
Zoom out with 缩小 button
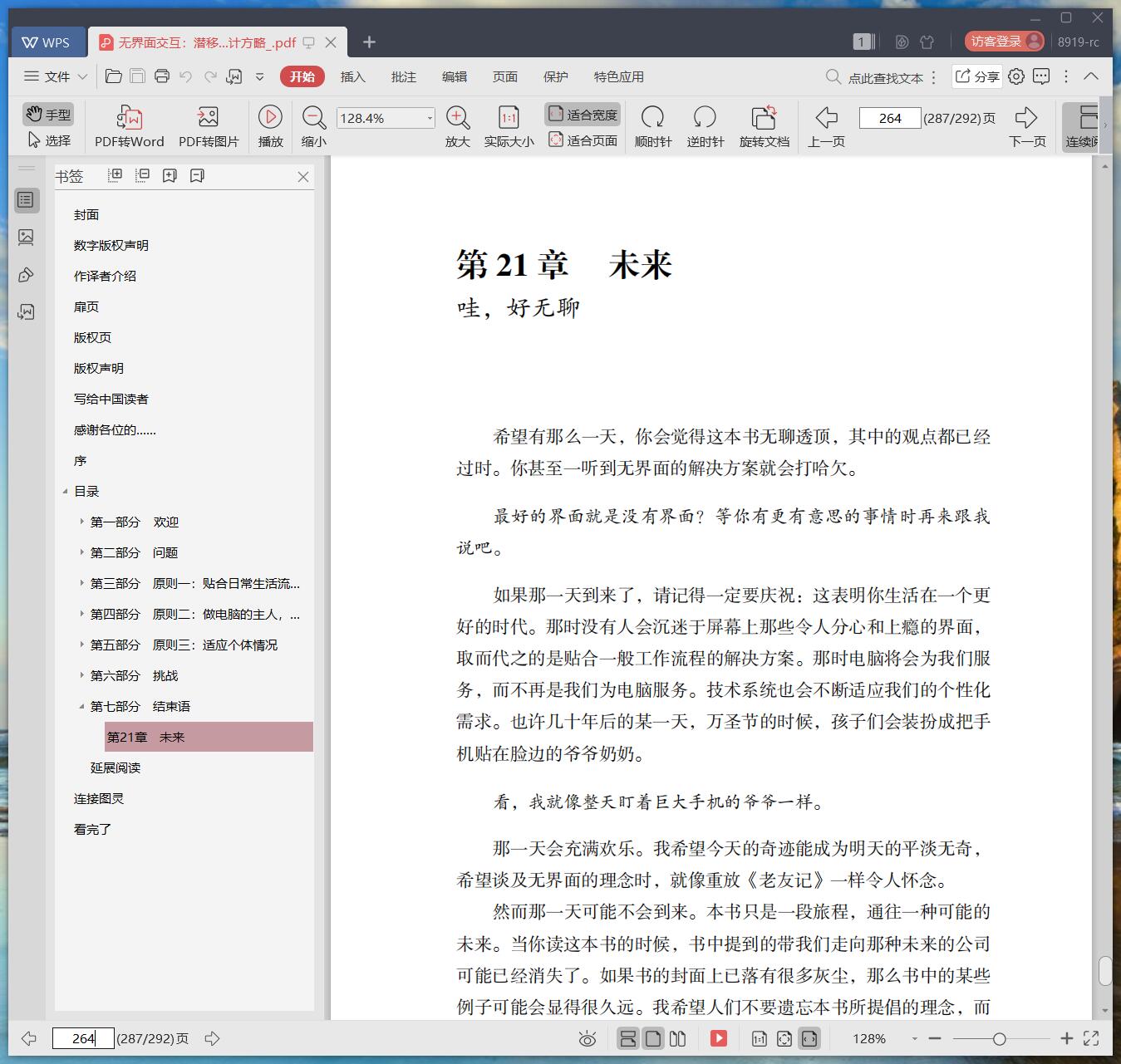pos(313,126)
